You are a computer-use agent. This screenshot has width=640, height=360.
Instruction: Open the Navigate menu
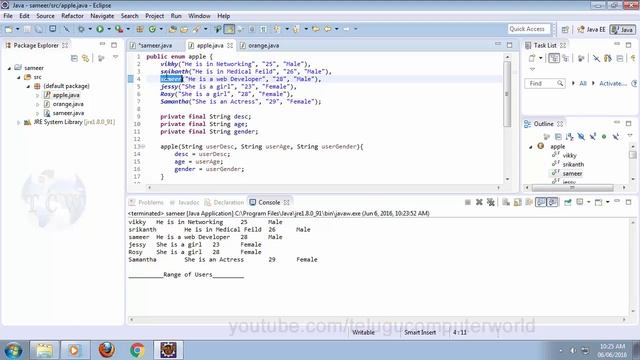click(102, 16)
